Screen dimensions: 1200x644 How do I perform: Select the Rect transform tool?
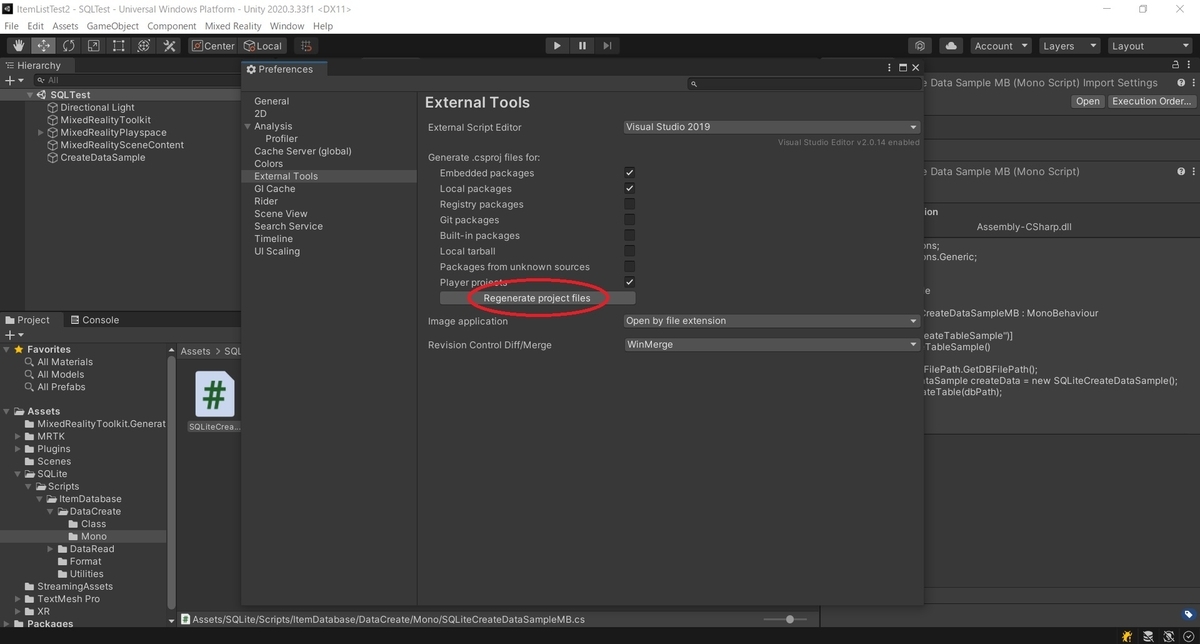[x=118, y=45]
